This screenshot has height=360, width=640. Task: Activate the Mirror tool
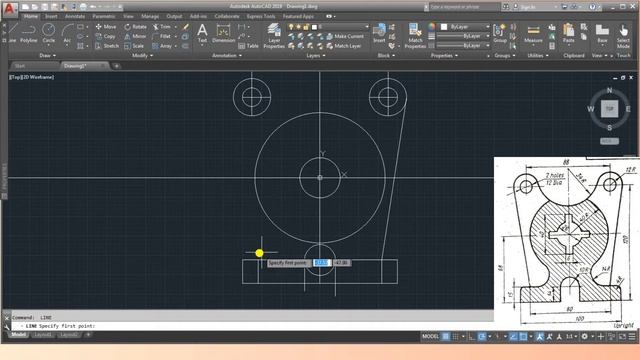[x=135, y=36]
